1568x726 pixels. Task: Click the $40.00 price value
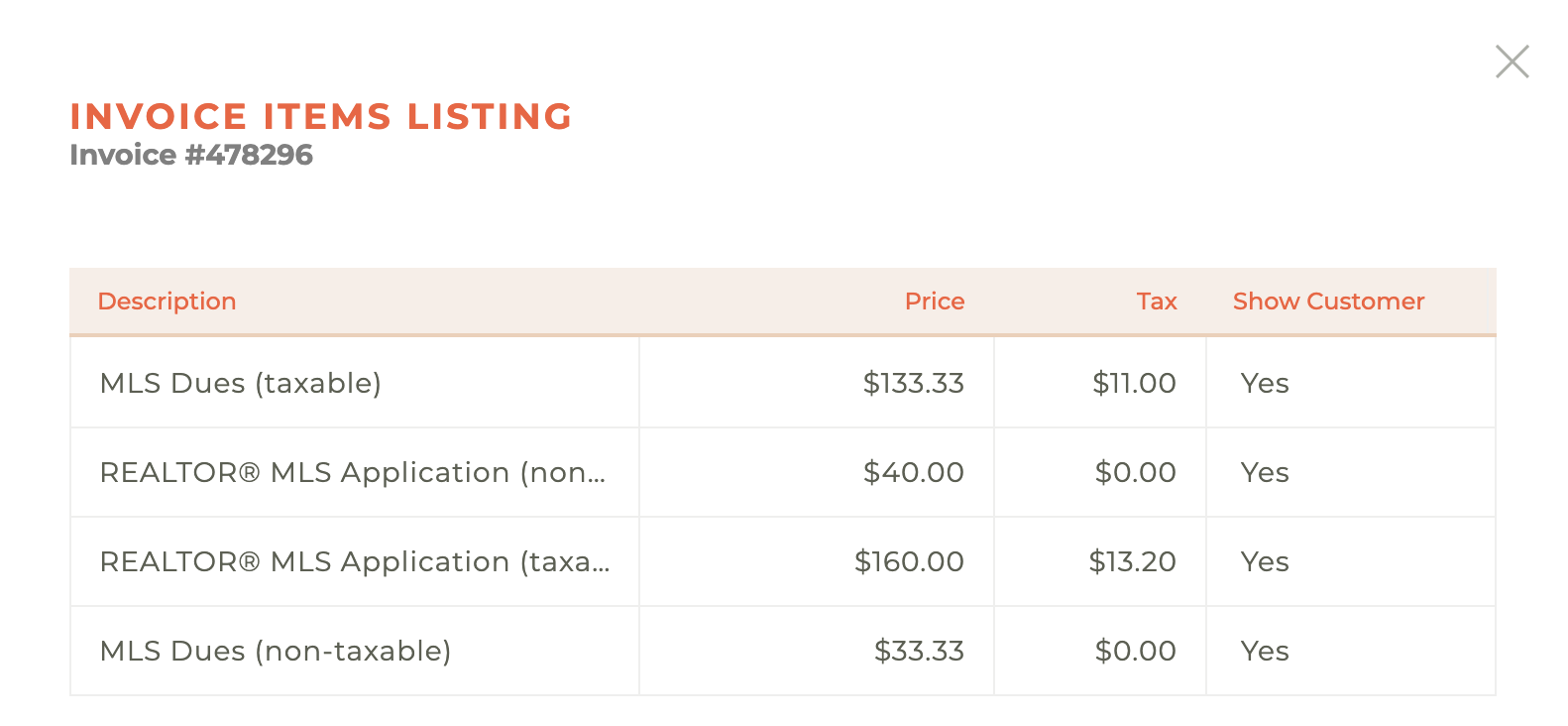tap(915, 472)
